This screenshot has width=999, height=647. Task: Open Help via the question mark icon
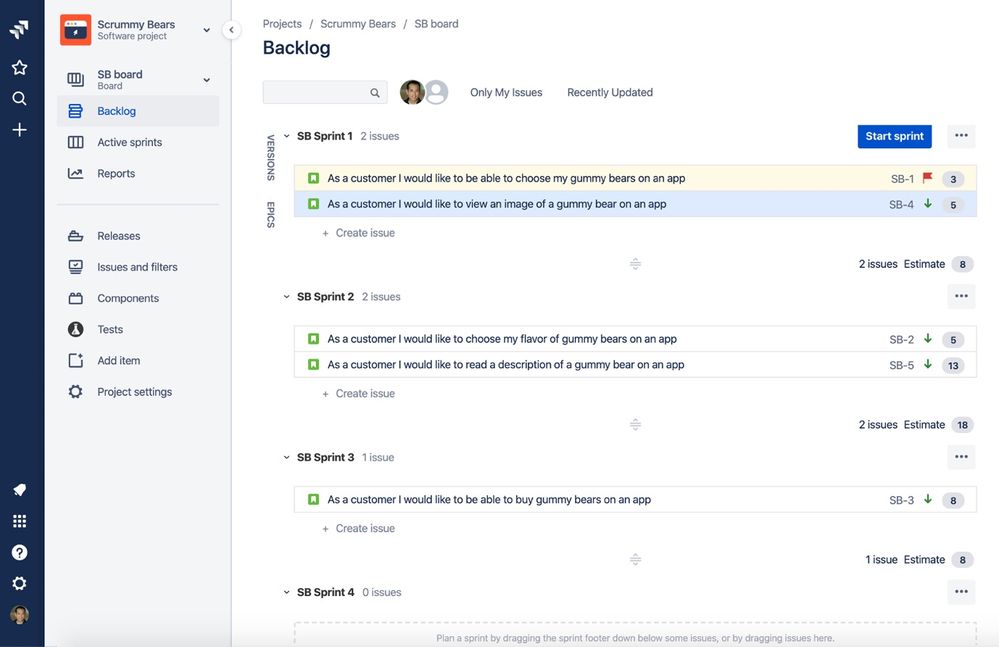20,551
